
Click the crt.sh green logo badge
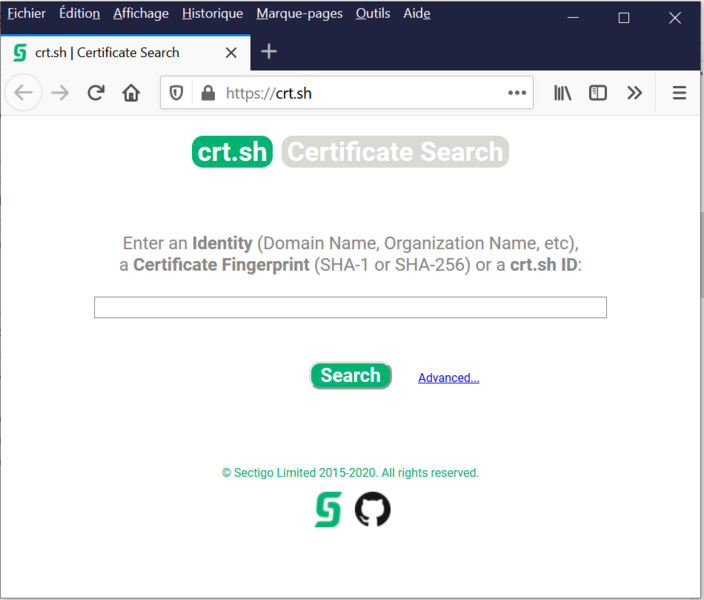(x=232, y=152)
